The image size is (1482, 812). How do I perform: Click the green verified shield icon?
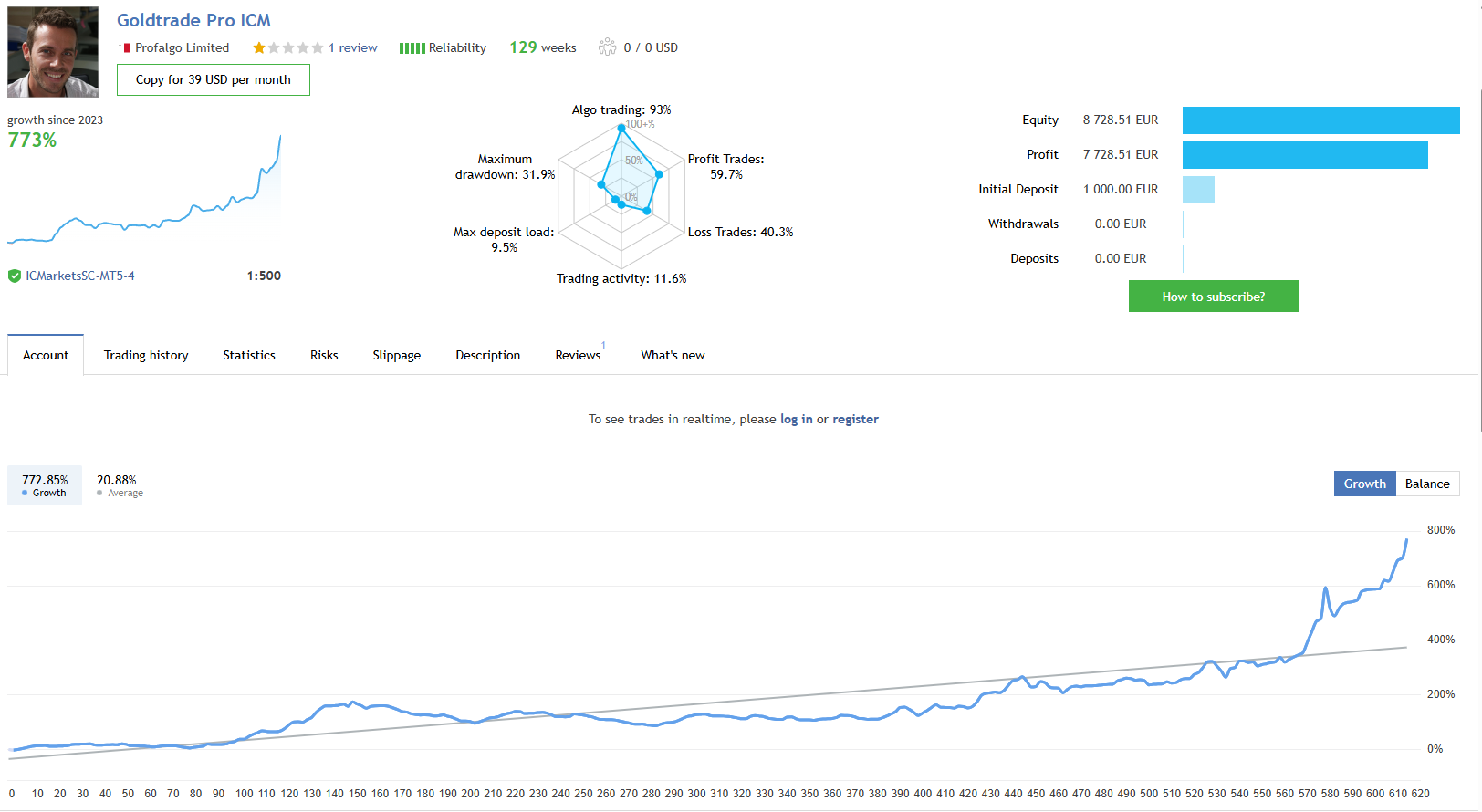click(x=15, y=276)
